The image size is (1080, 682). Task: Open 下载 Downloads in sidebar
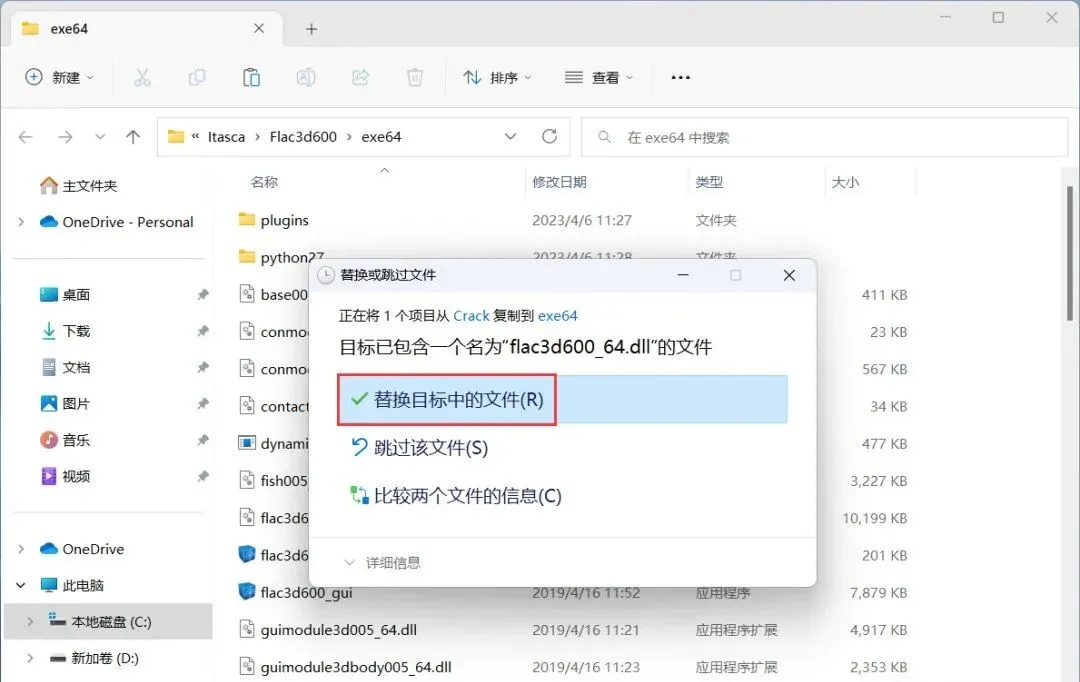(65, 331)
